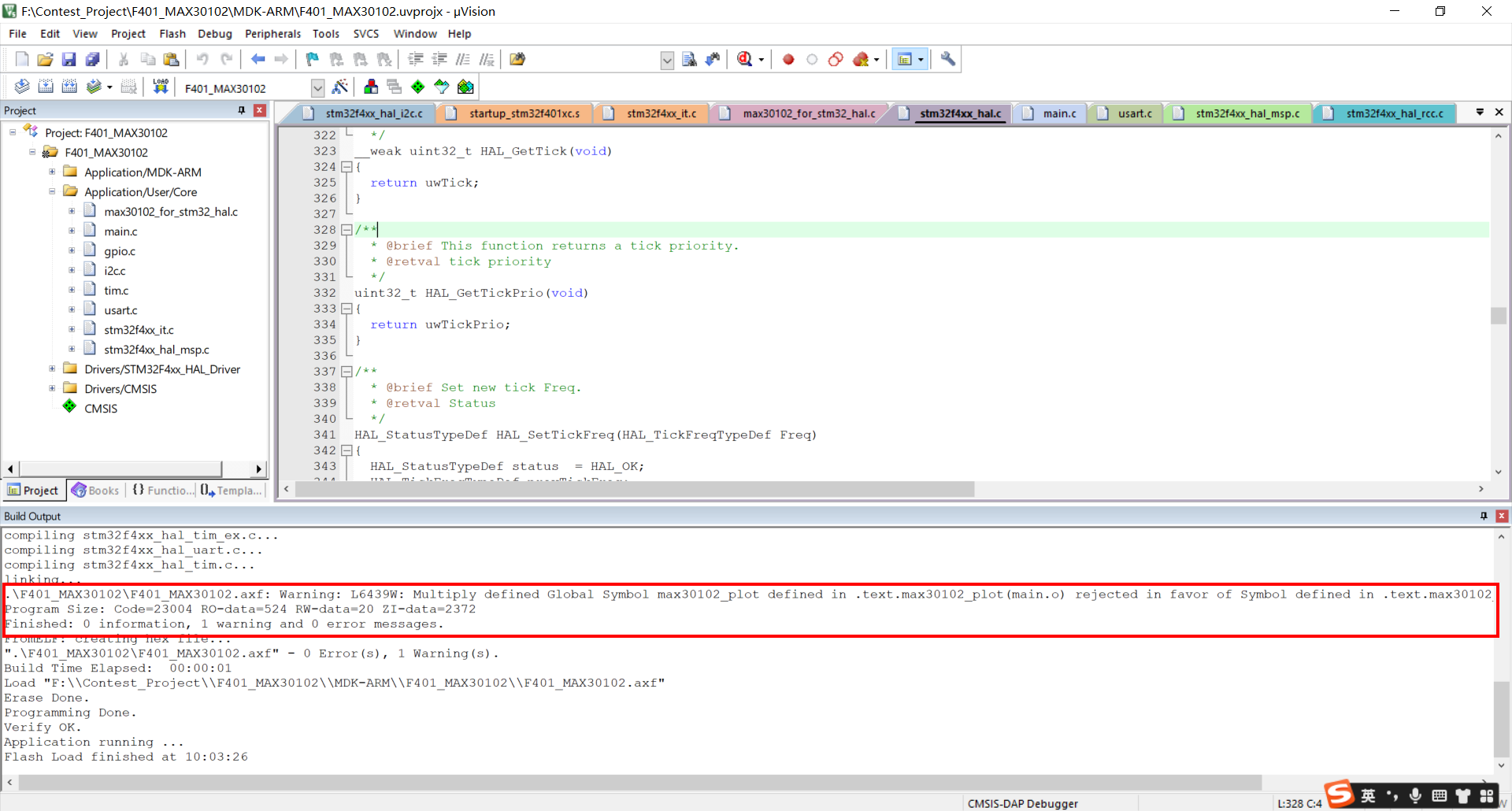The height and width of the screenshot is (811, 1512).
Task: Toggle the comment fold at line 328
Action: pos(346,230)
